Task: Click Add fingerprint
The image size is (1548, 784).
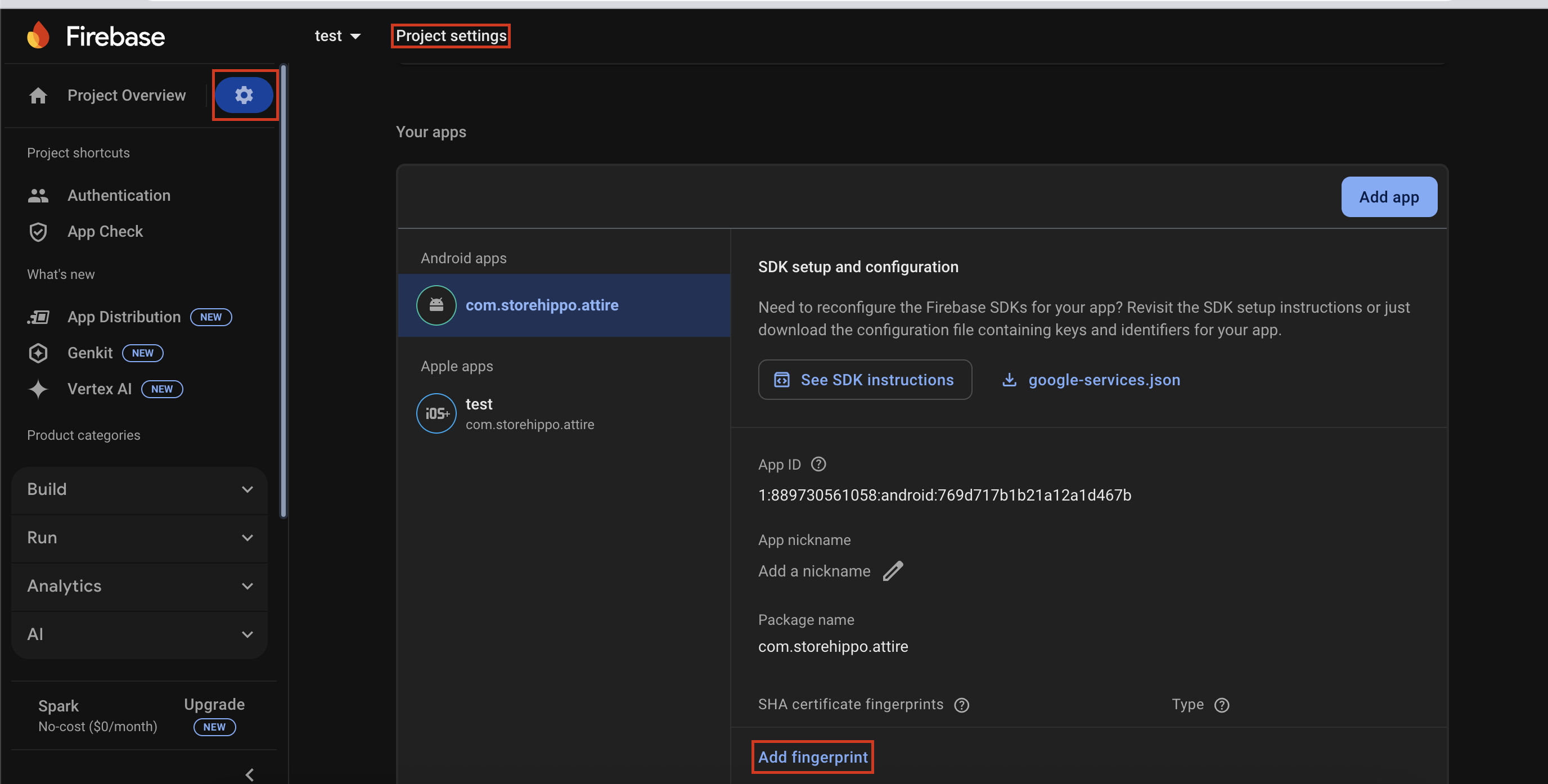Action: click(x=812, y=757)
